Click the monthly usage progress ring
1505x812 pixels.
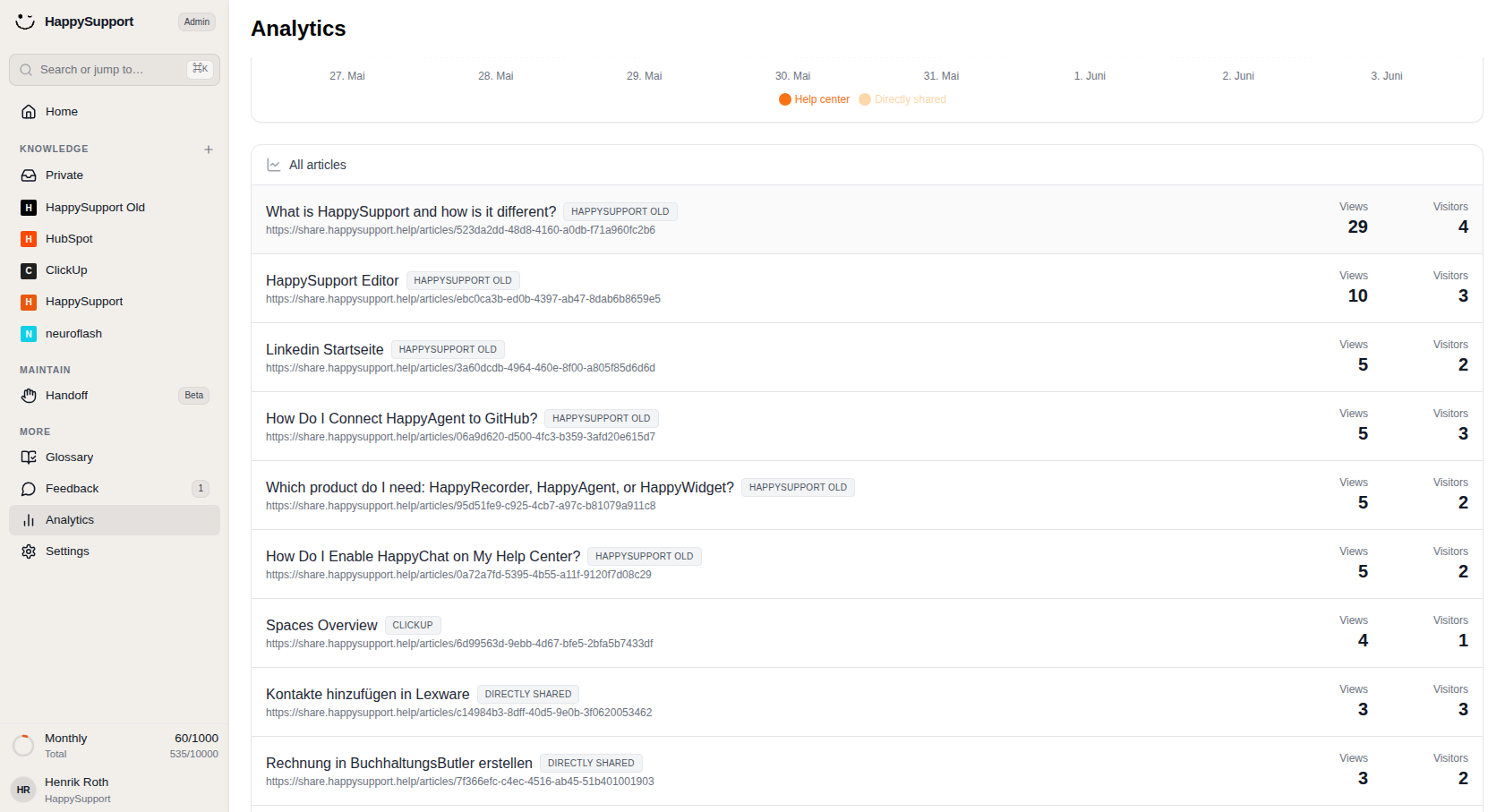point(23,745)
